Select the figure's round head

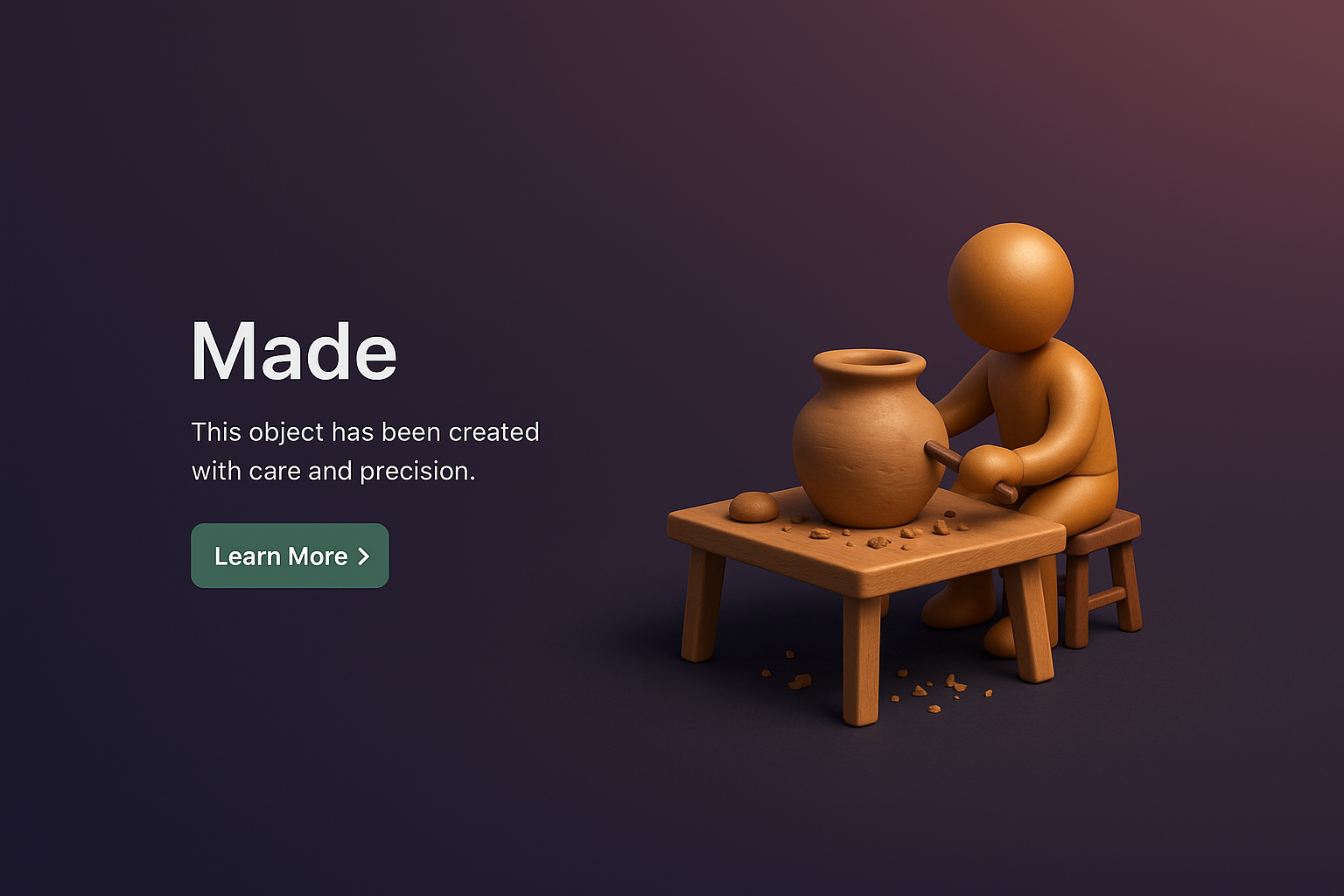1011,287
